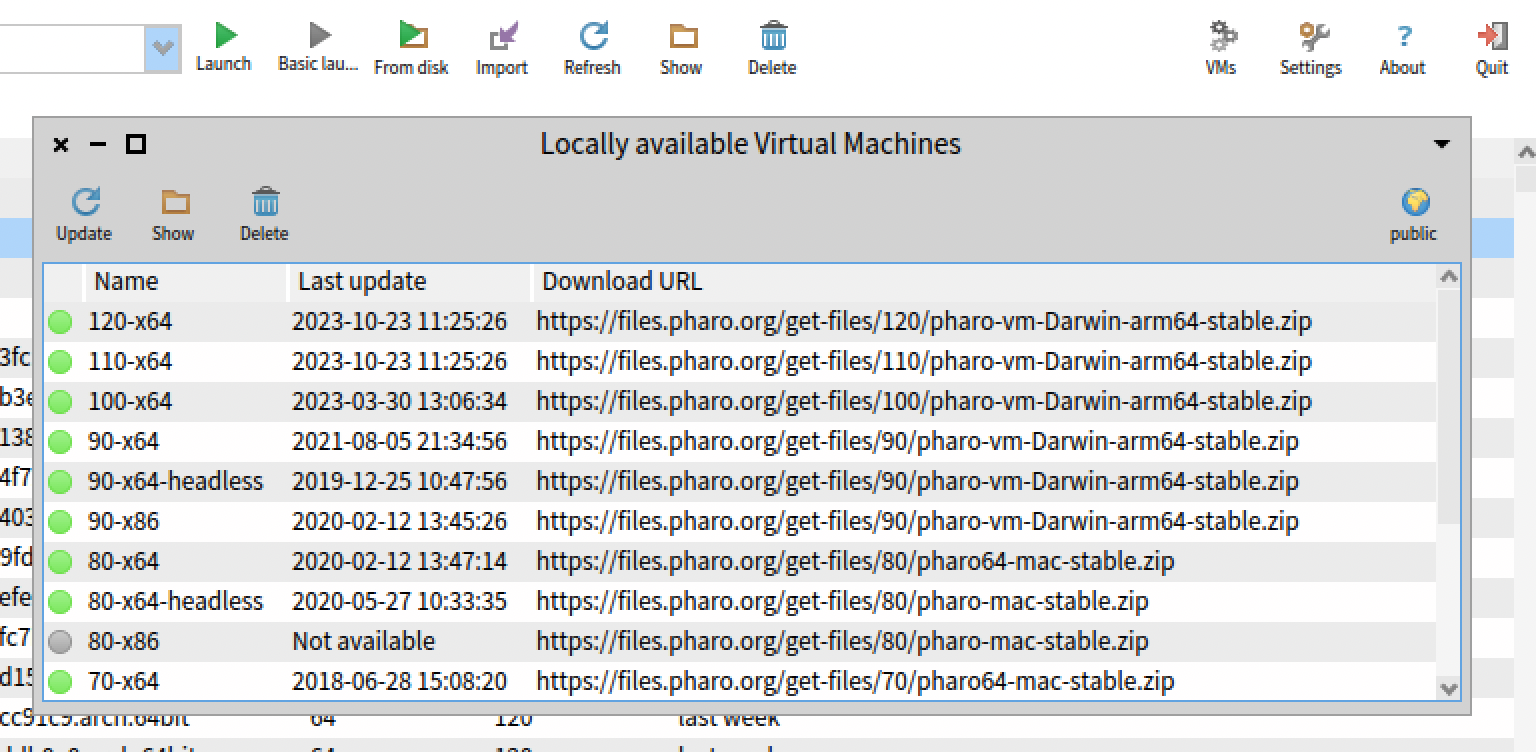Sort by the Last update column header
Screen dimensions: 1536x752
tap(362, 282)
